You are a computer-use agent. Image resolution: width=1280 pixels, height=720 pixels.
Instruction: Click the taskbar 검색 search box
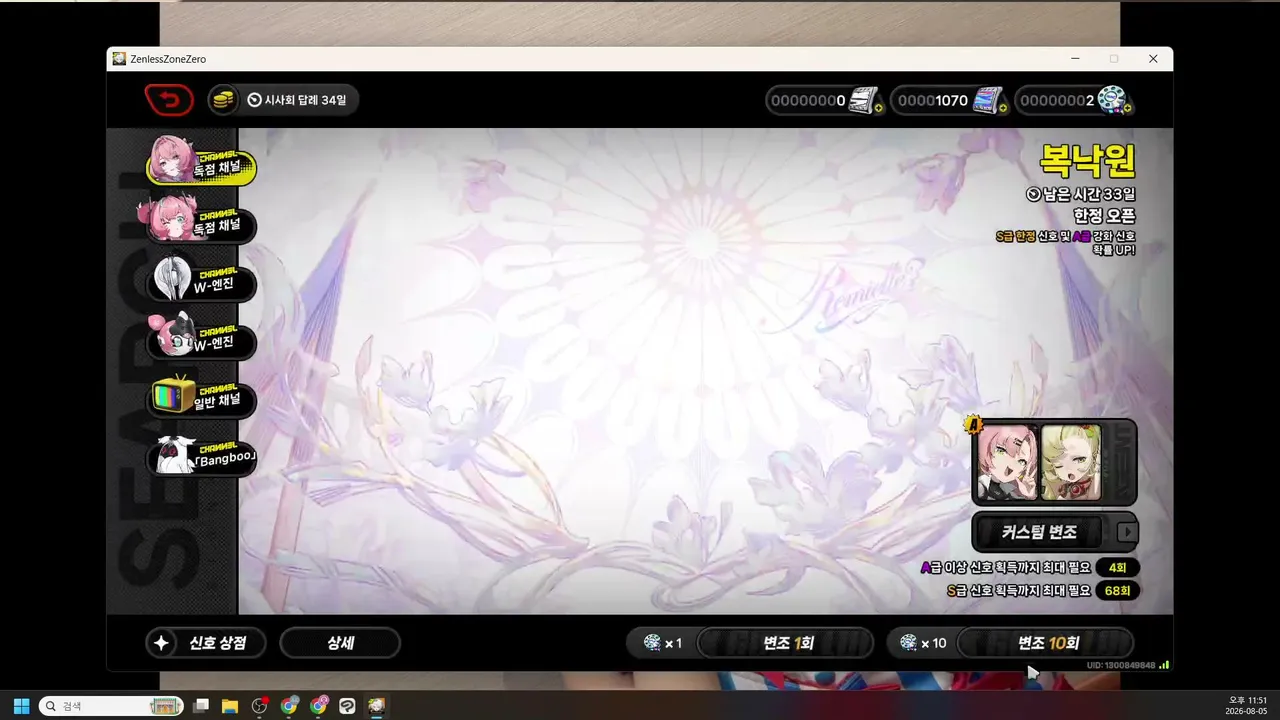tap(111, 706)
